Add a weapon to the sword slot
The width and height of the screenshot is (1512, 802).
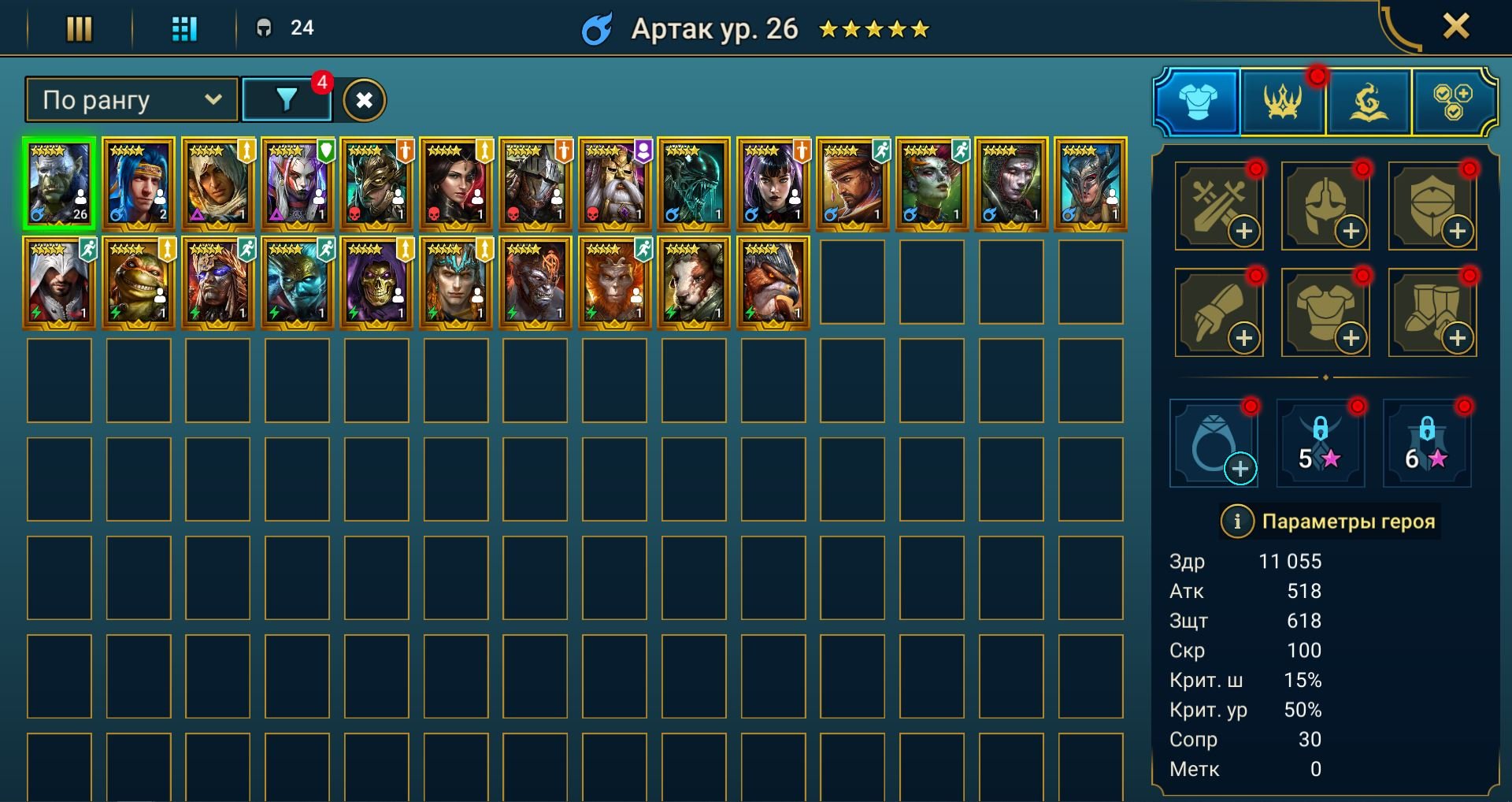(x=1219, y=206)
